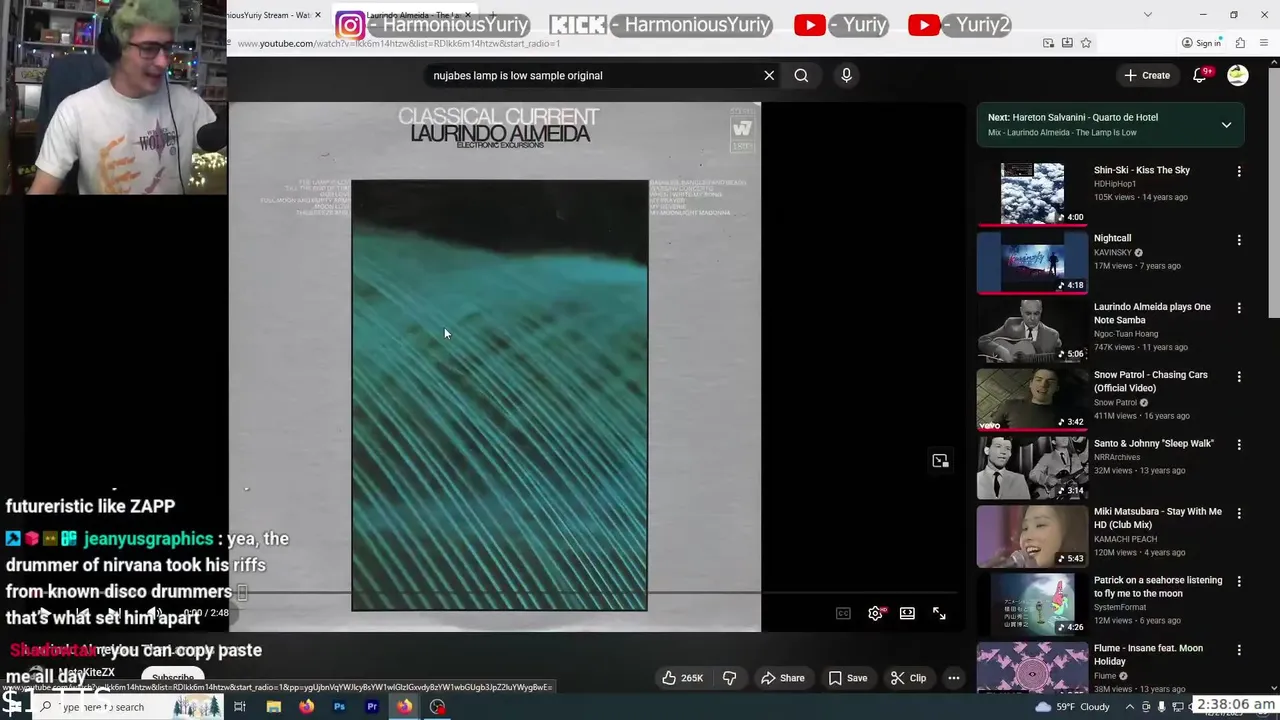The image size is (1280, 720).
Task: Open options for Shin-Ski Kiss The Sky
Action: pyautogui.click(x=1239, y=172)
